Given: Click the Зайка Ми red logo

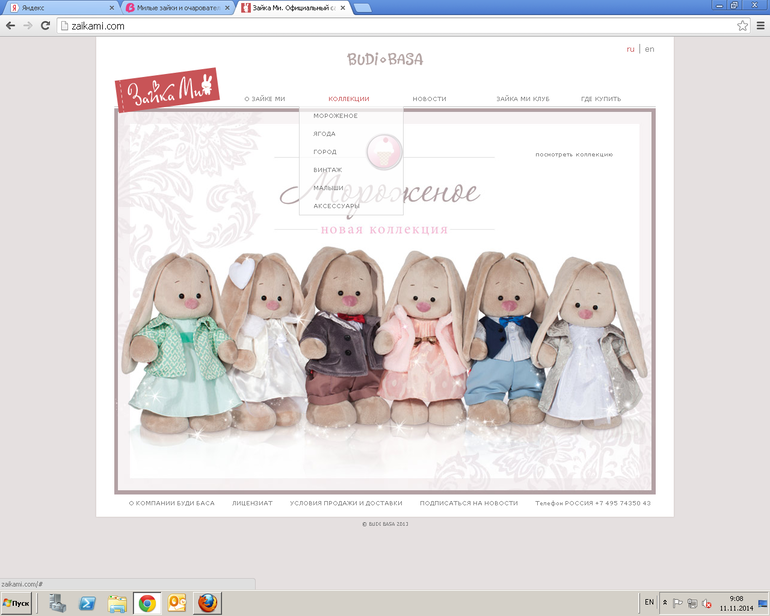Looking at the screenshot, I should point(167,89).
